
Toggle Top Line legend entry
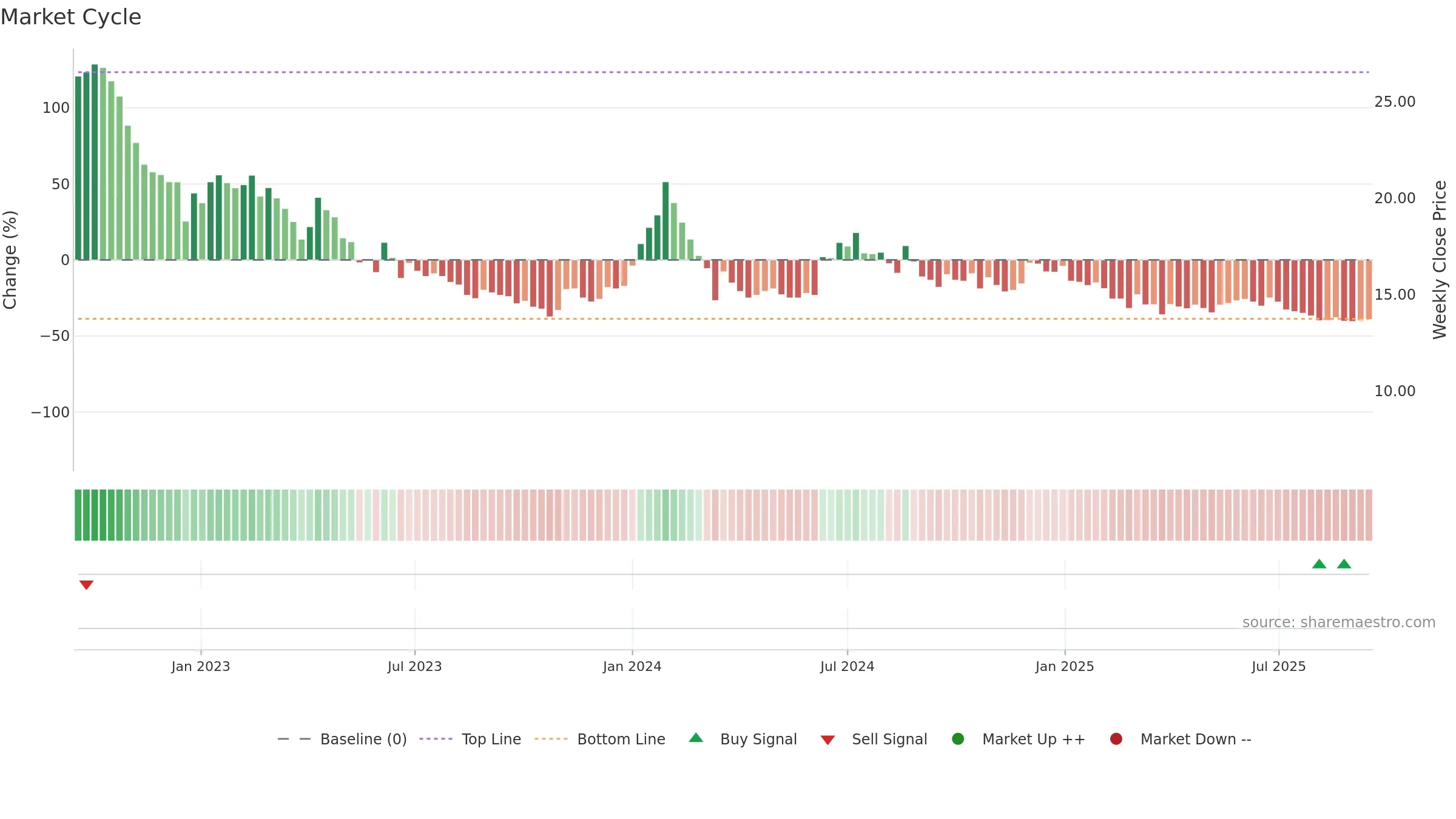(470, 739)
